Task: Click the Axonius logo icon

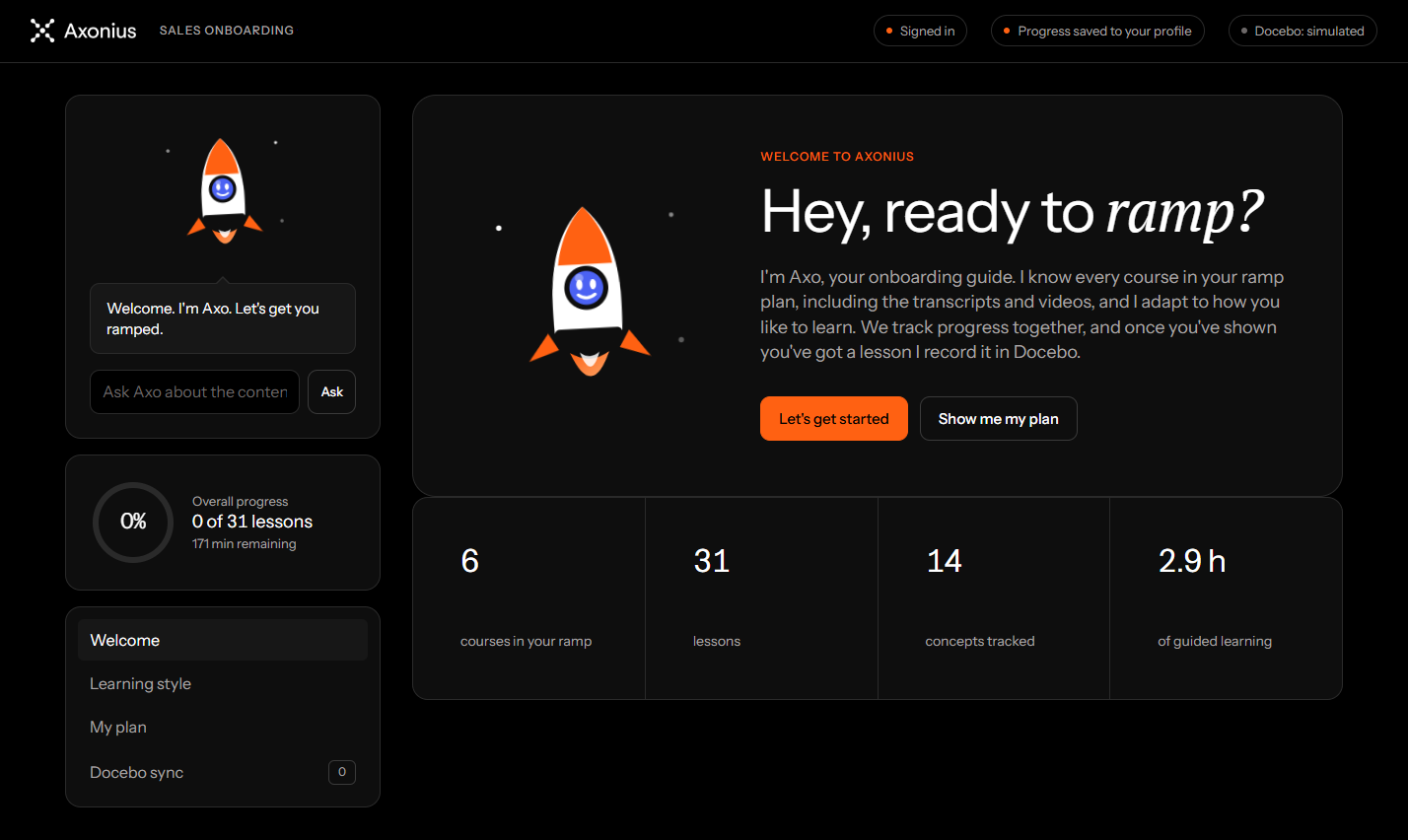Action: click(x=42, y=31)
